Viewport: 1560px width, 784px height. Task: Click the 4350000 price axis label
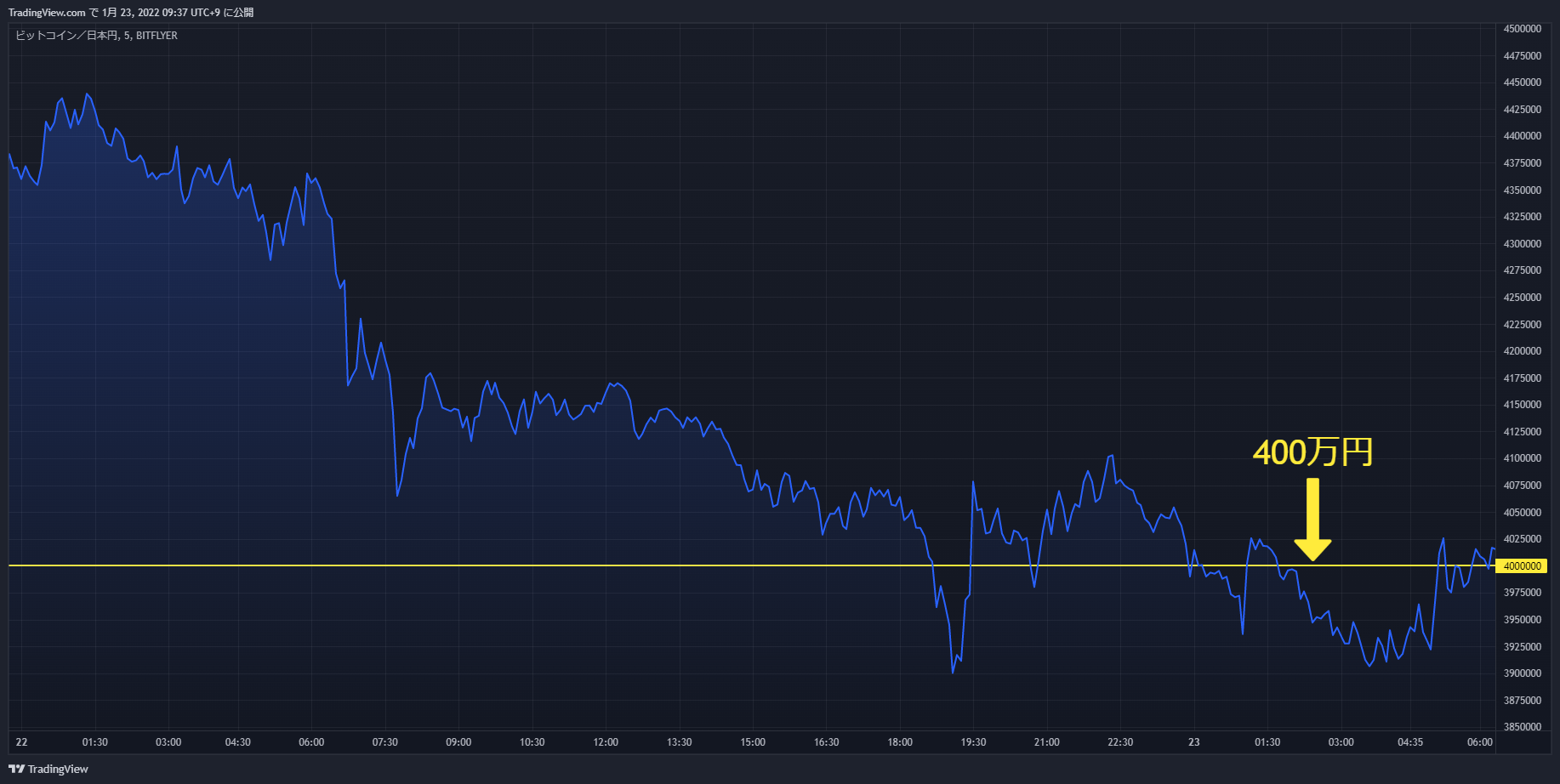pos(1522,190)
